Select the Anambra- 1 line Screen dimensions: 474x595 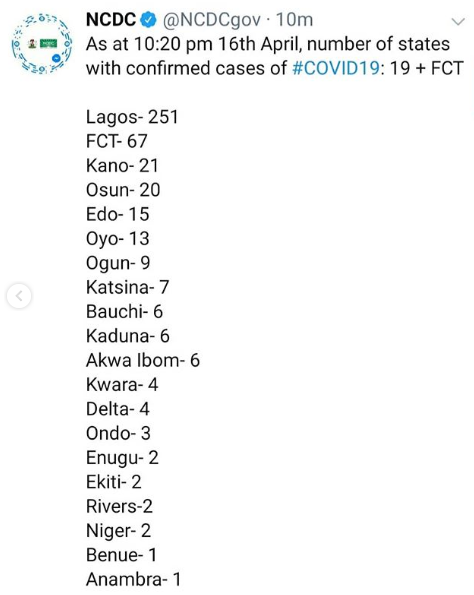(133, 579)
